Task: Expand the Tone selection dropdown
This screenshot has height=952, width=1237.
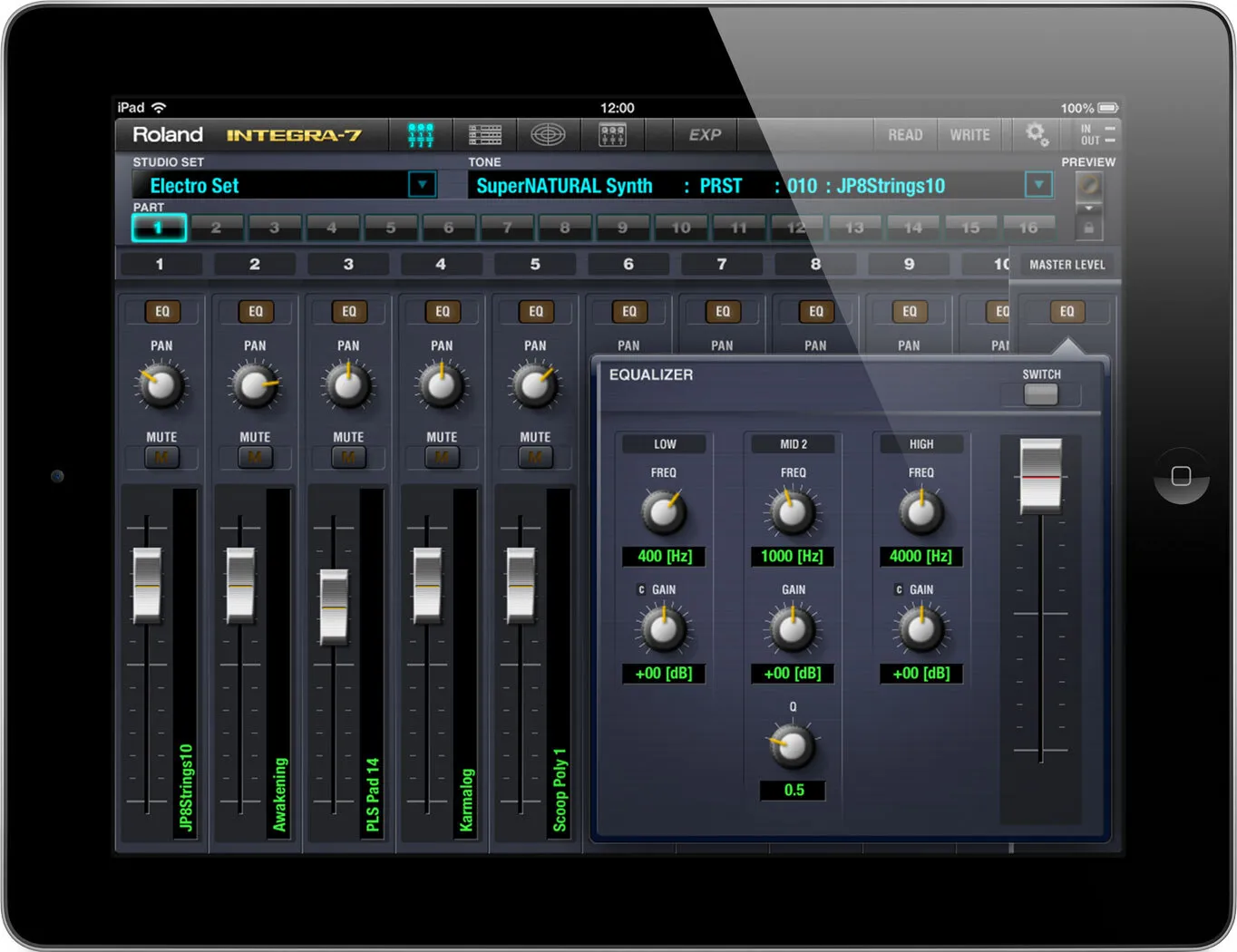Action: coord(1038,185)
